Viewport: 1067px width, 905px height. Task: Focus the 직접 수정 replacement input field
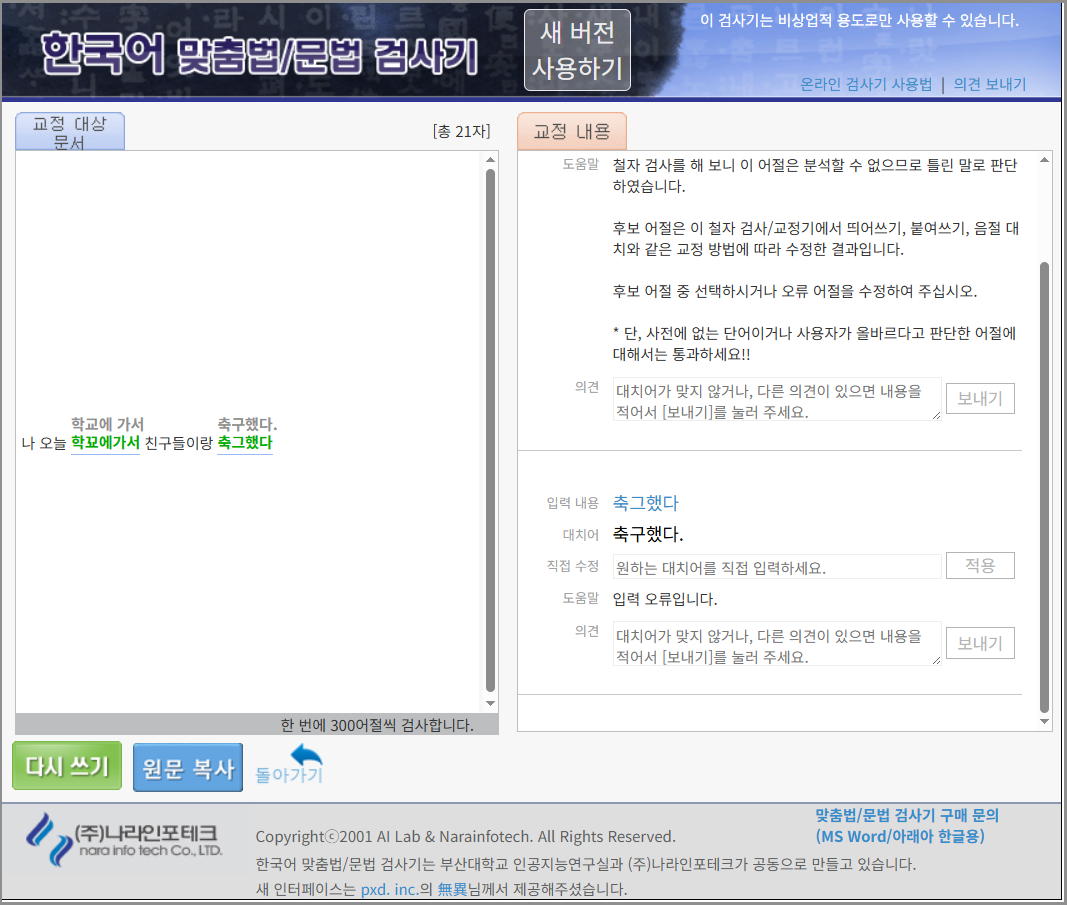pos(777,567)
